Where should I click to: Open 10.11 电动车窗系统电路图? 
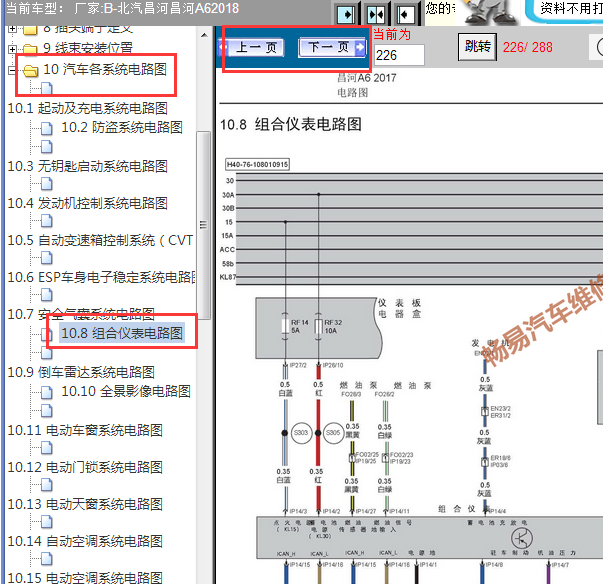coord(85,430)
